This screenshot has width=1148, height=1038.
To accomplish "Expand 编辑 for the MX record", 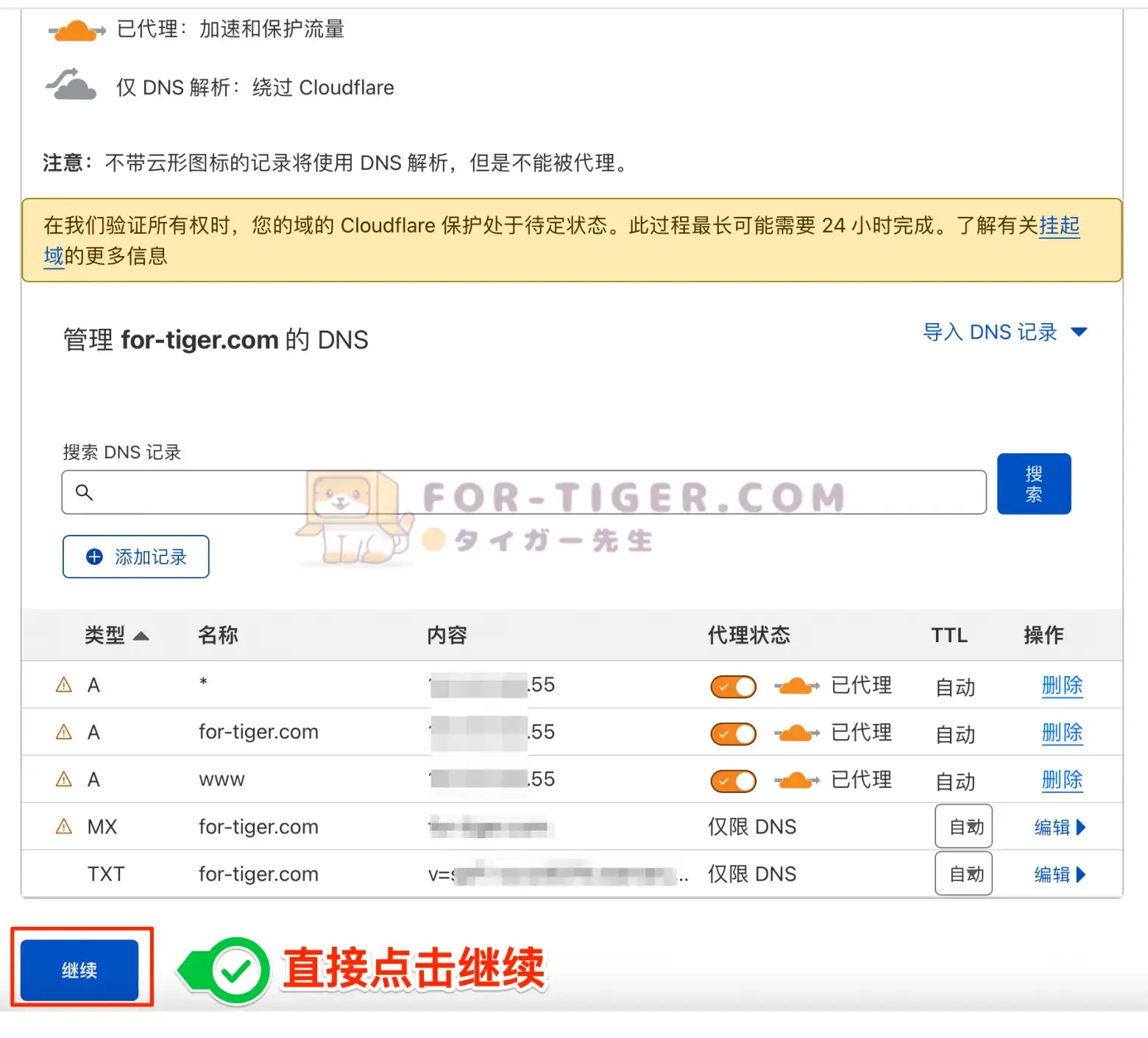I will (1060, 827).
